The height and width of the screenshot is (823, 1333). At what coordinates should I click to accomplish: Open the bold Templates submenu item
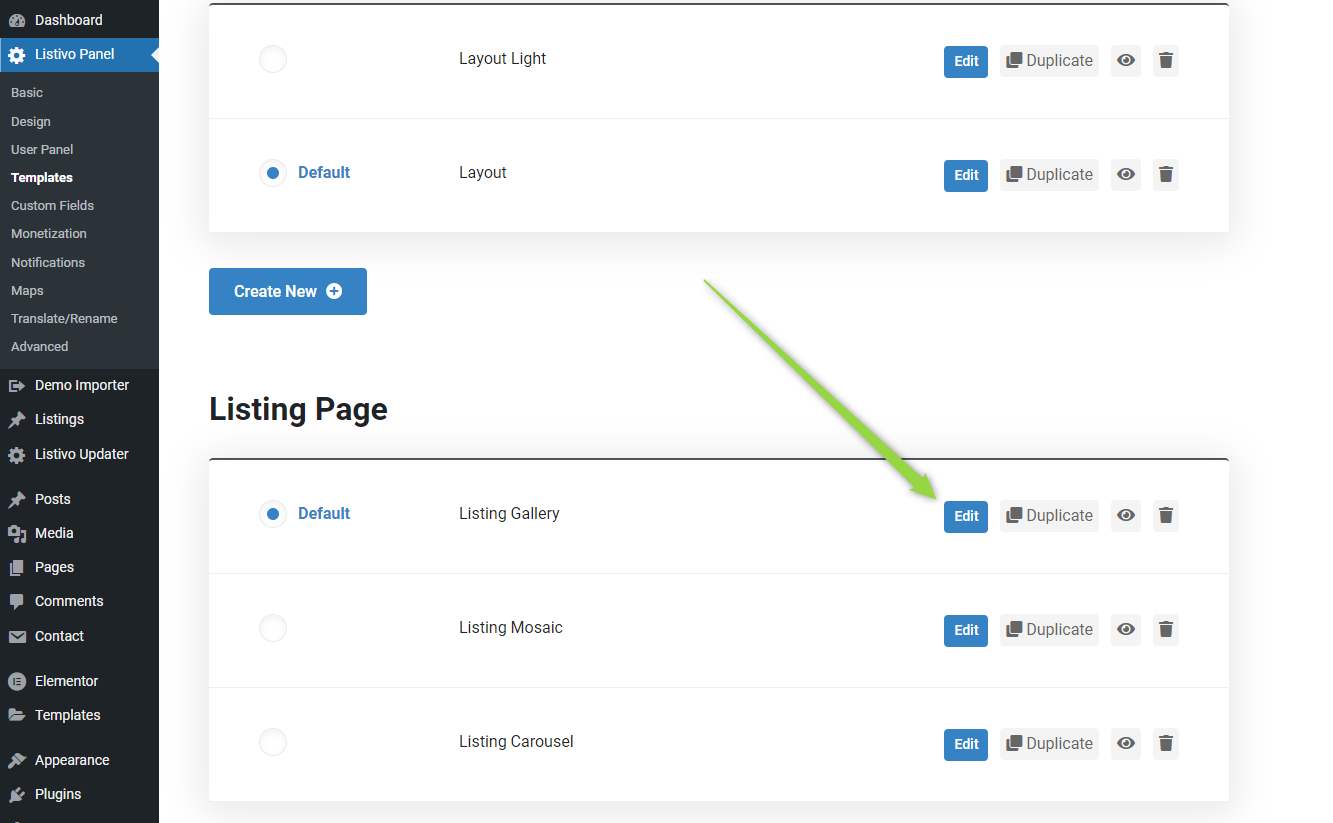click(x=42, y=178)
